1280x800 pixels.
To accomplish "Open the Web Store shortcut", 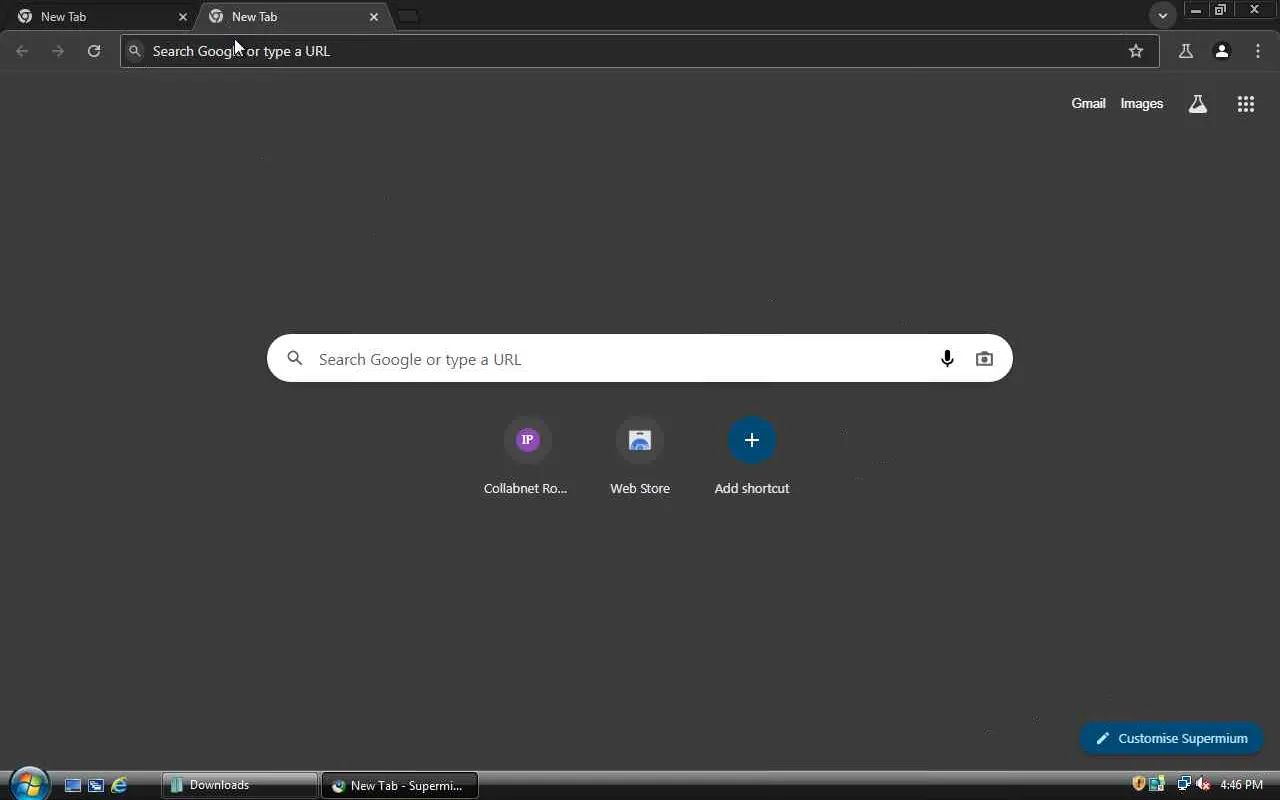I will coord(640,457).
